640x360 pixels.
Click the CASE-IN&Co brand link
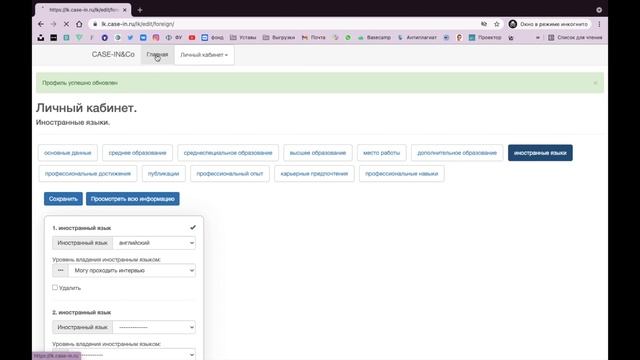[x=113, y=54]
